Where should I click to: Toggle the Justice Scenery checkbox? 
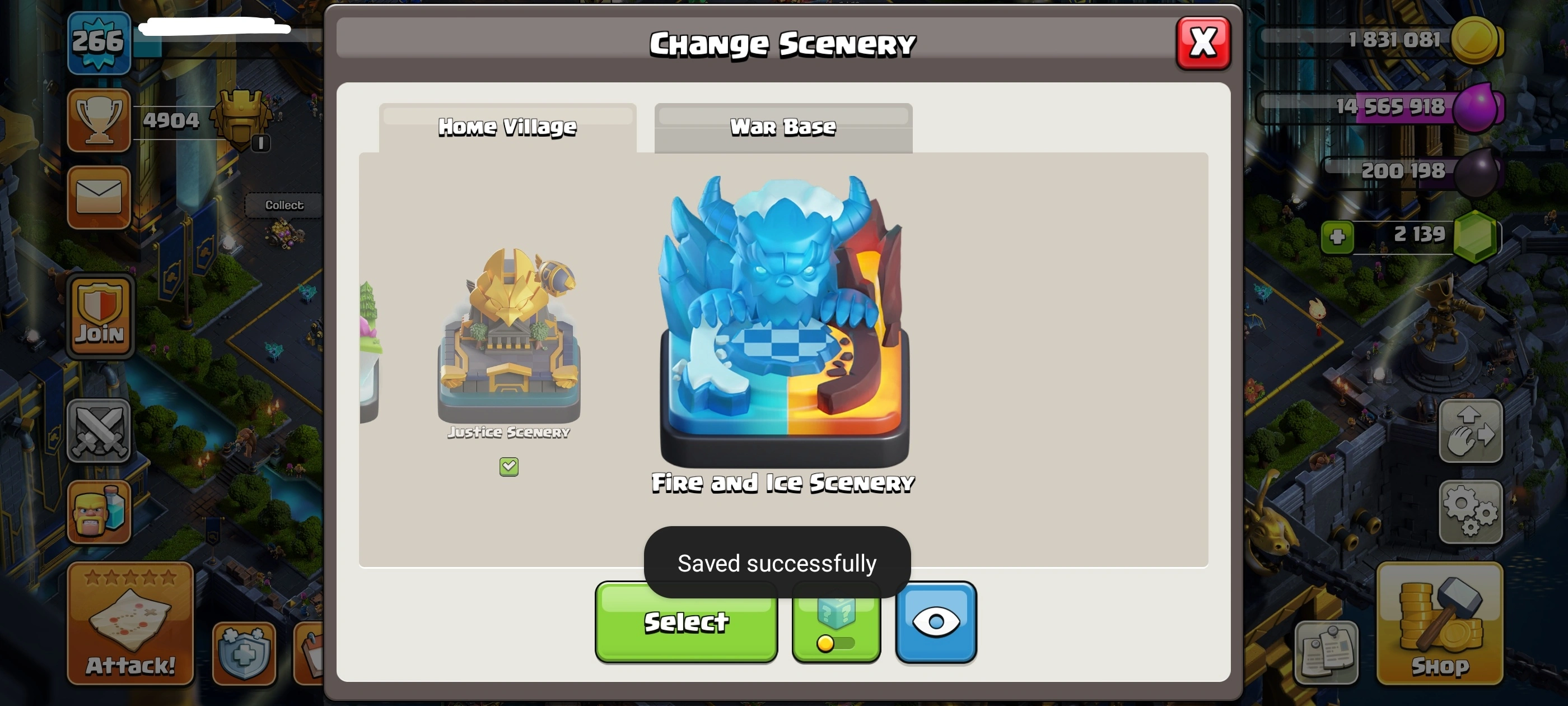(509, 467)
